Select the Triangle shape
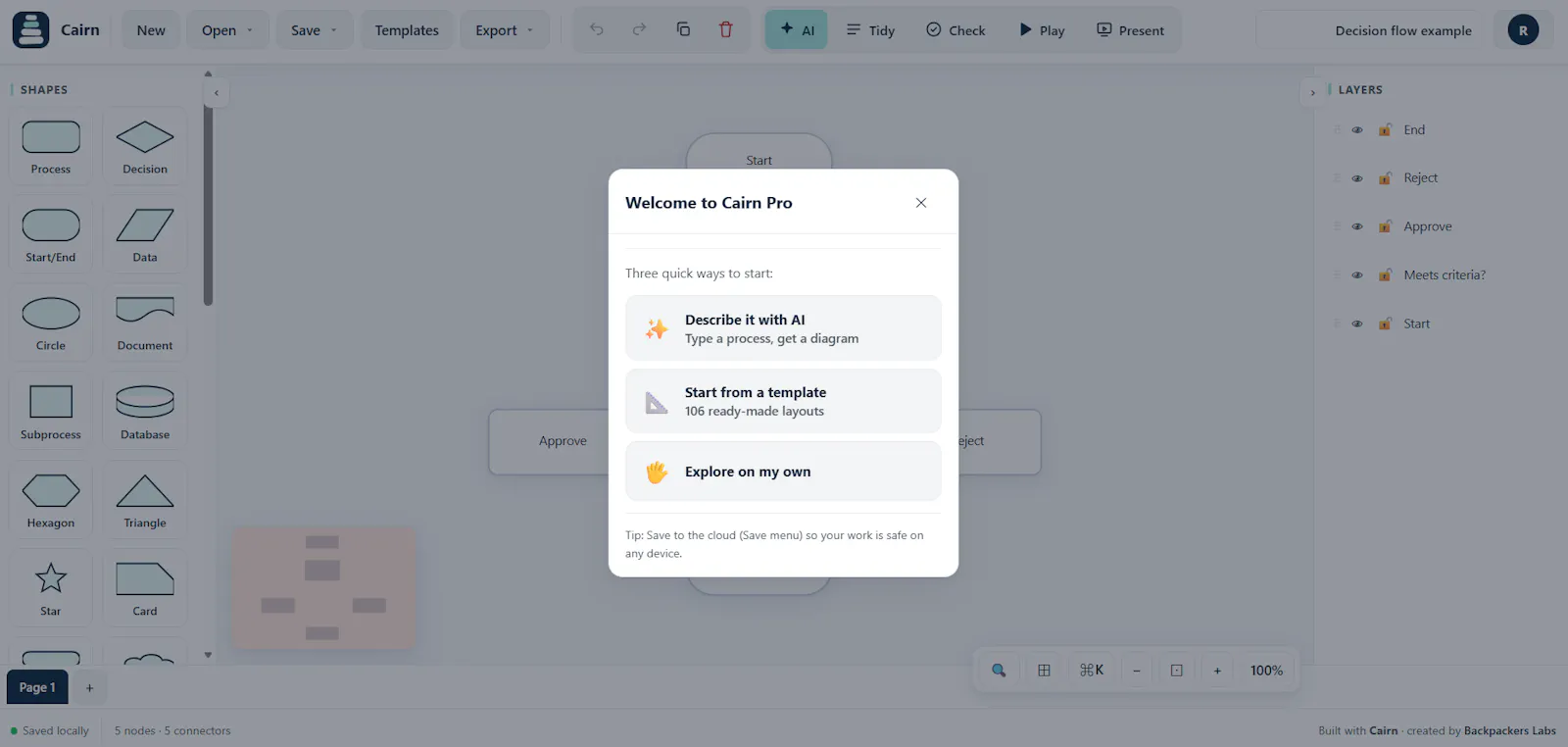 (145, 500)
